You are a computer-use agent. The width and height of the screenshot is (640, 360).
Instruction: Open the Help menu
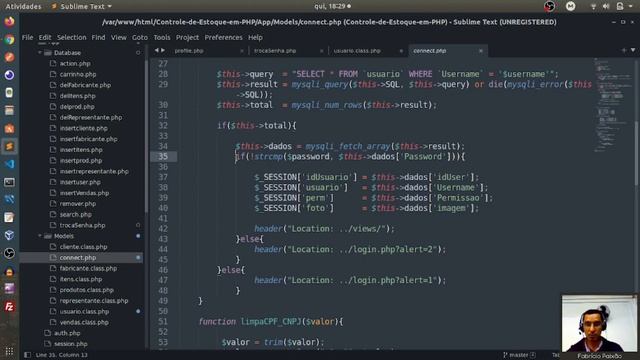tap(256, 37)
